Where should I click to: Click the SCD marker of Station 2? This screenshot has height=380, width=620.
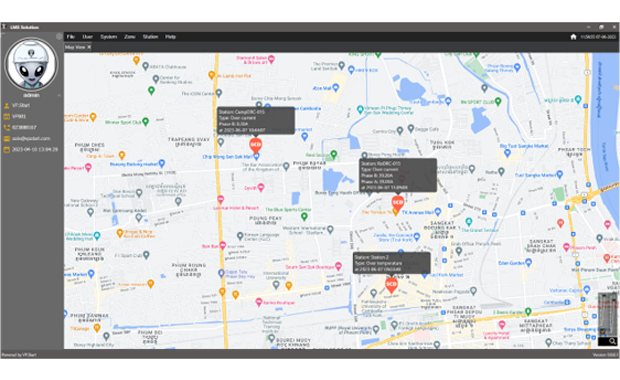[x=391, y=284]
